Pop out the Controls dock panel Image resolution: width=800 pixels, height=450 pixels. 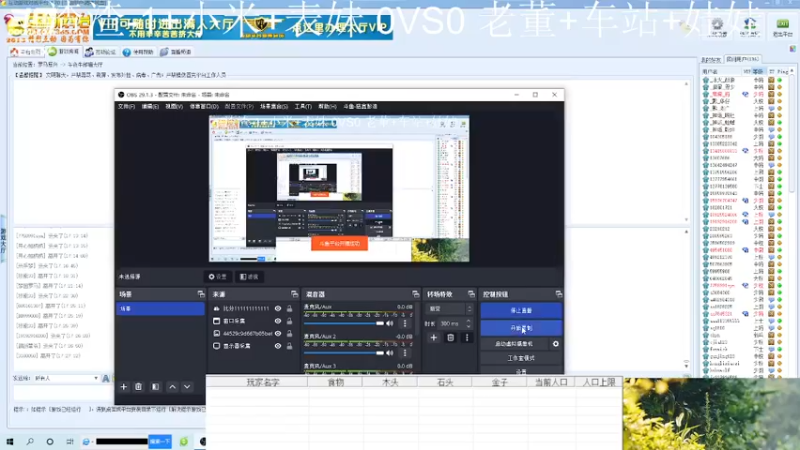(559, 294)
